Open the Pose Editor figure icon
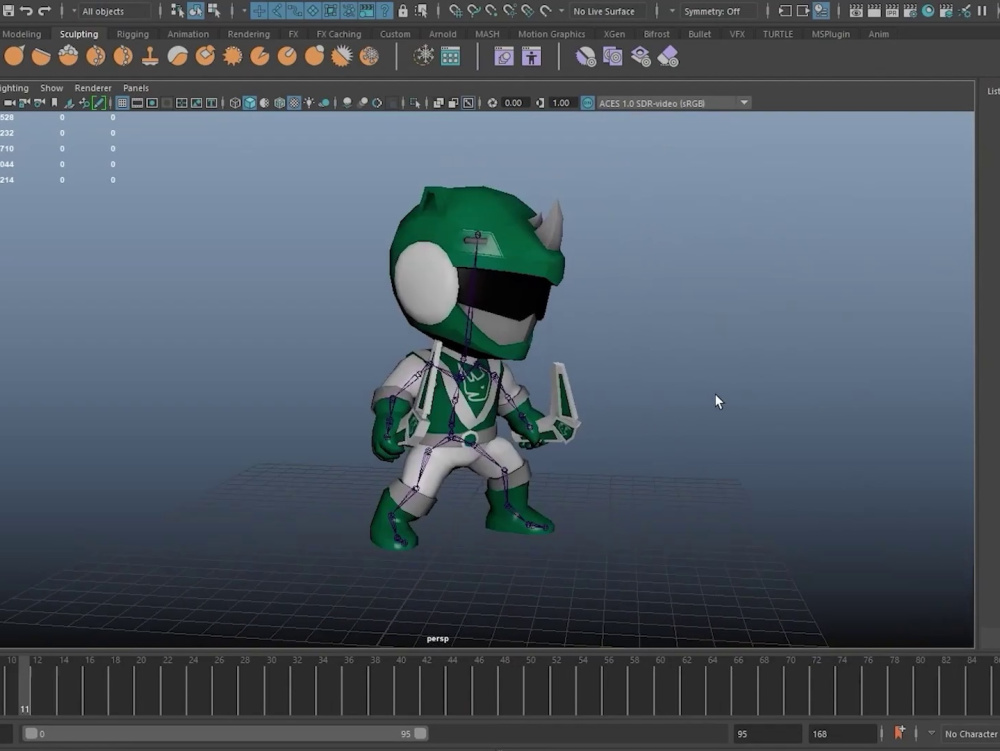 pos(531,57)
